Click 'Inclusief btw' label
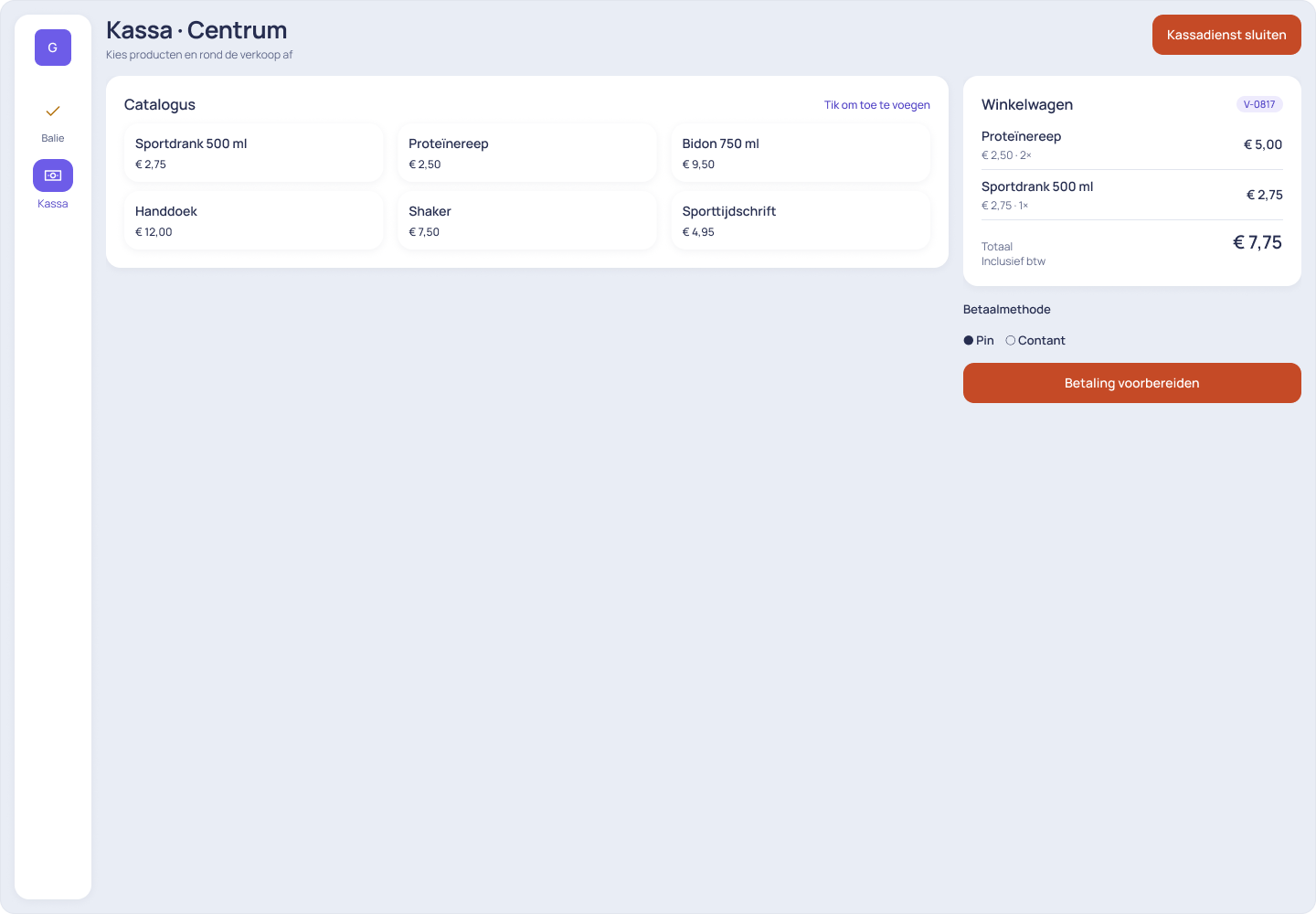This screenshot has height=914, width=1316. point(1014,261)
